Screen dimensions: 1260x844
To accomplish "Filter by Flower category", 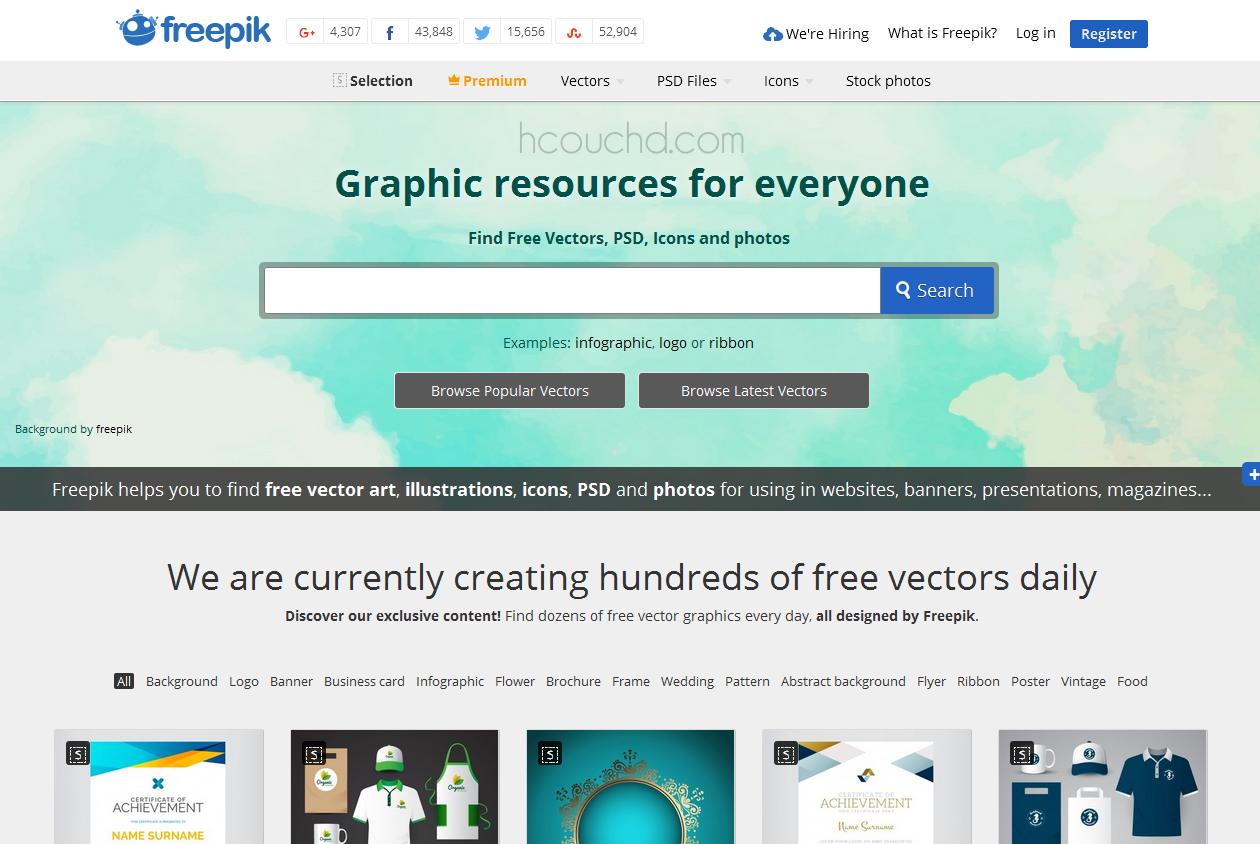I will tap(515, 681).
